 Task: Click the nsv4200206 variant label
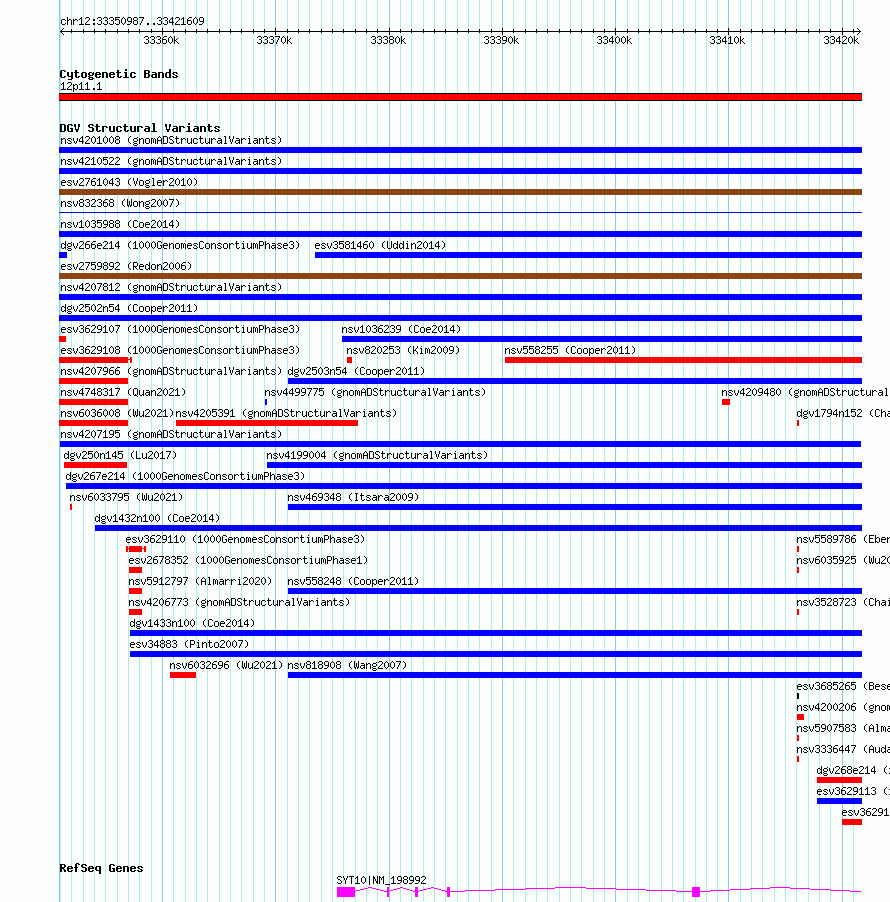click(843, 707)
